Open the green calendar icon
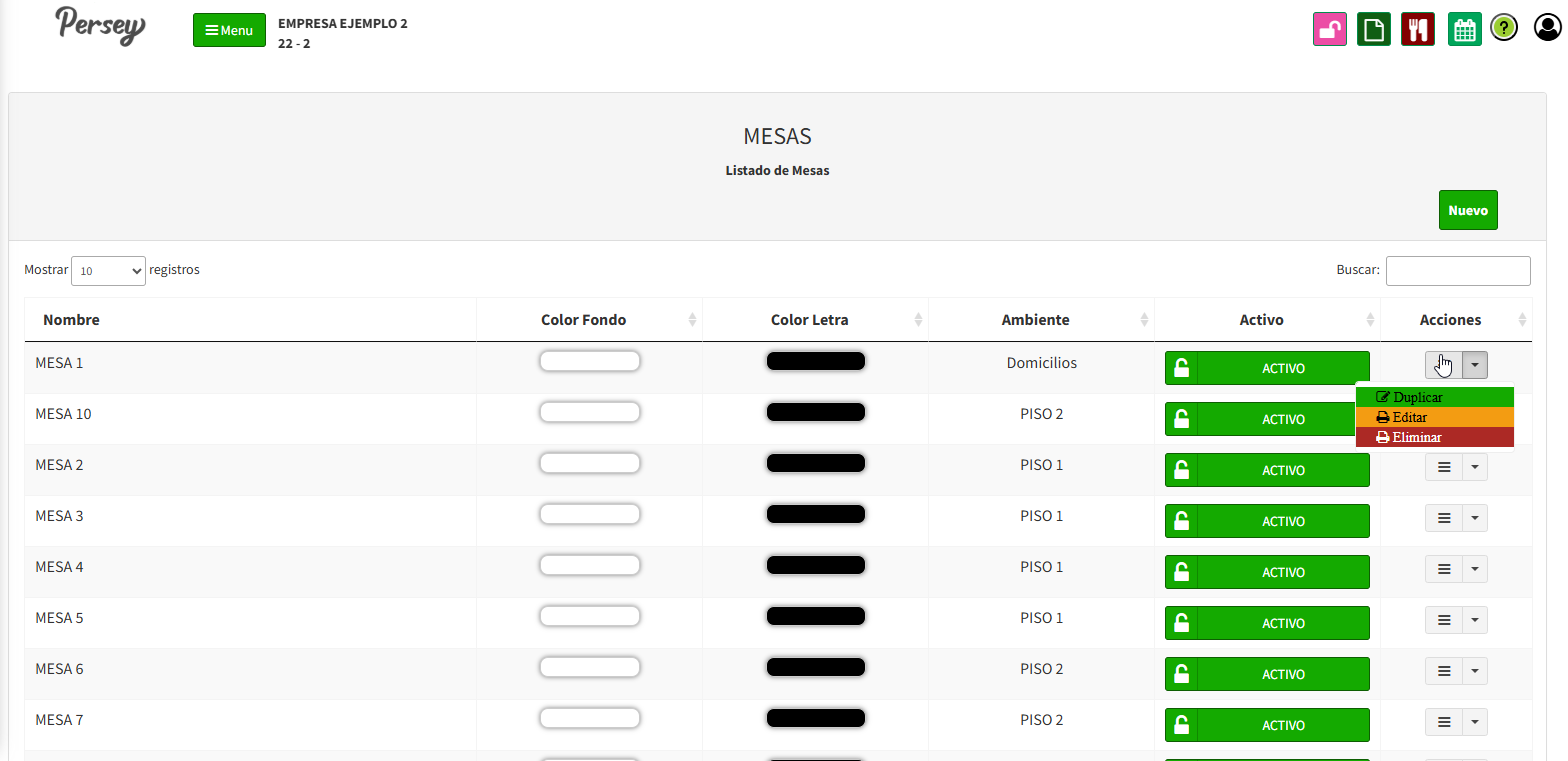Screen dimensions: 1568x761 pyautogui.click(x=1465, y=30)
